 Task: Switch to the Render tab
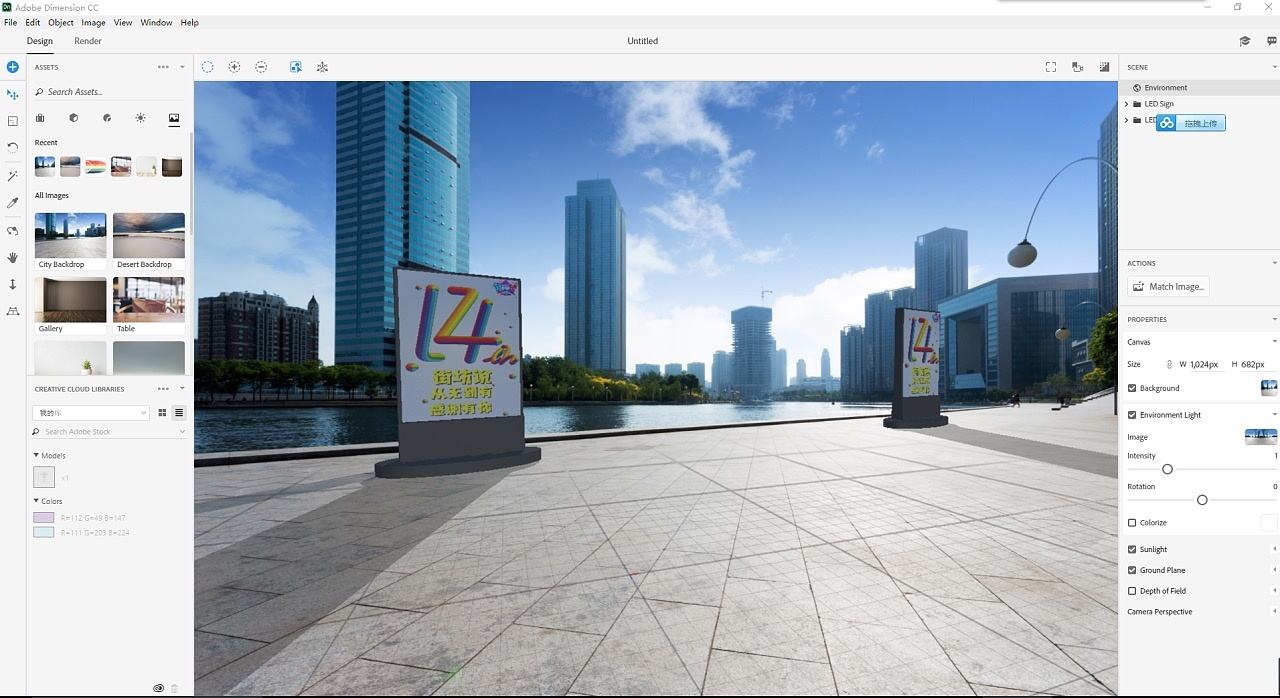88,41
